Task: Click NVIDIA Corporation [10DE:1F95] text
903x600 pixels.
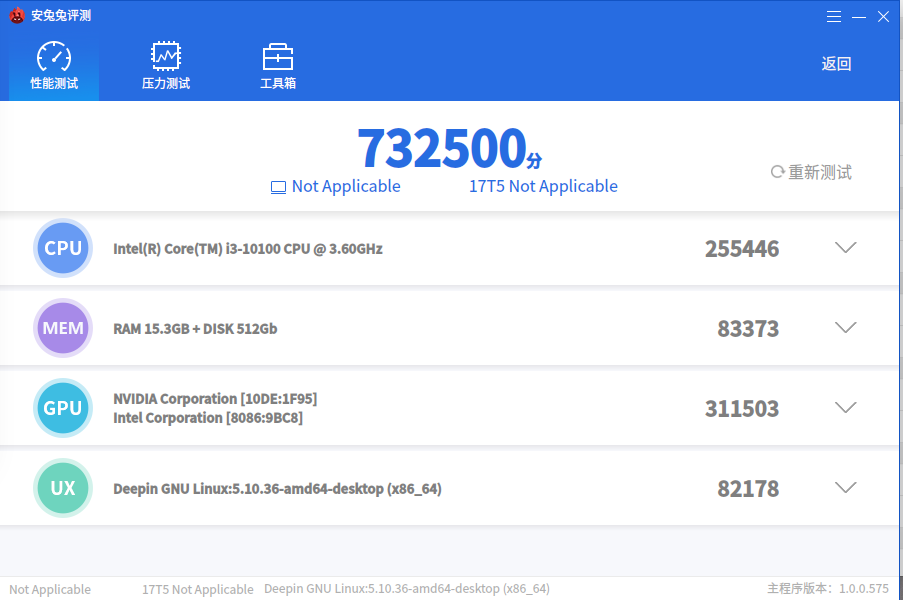Action: click(215, 399)
